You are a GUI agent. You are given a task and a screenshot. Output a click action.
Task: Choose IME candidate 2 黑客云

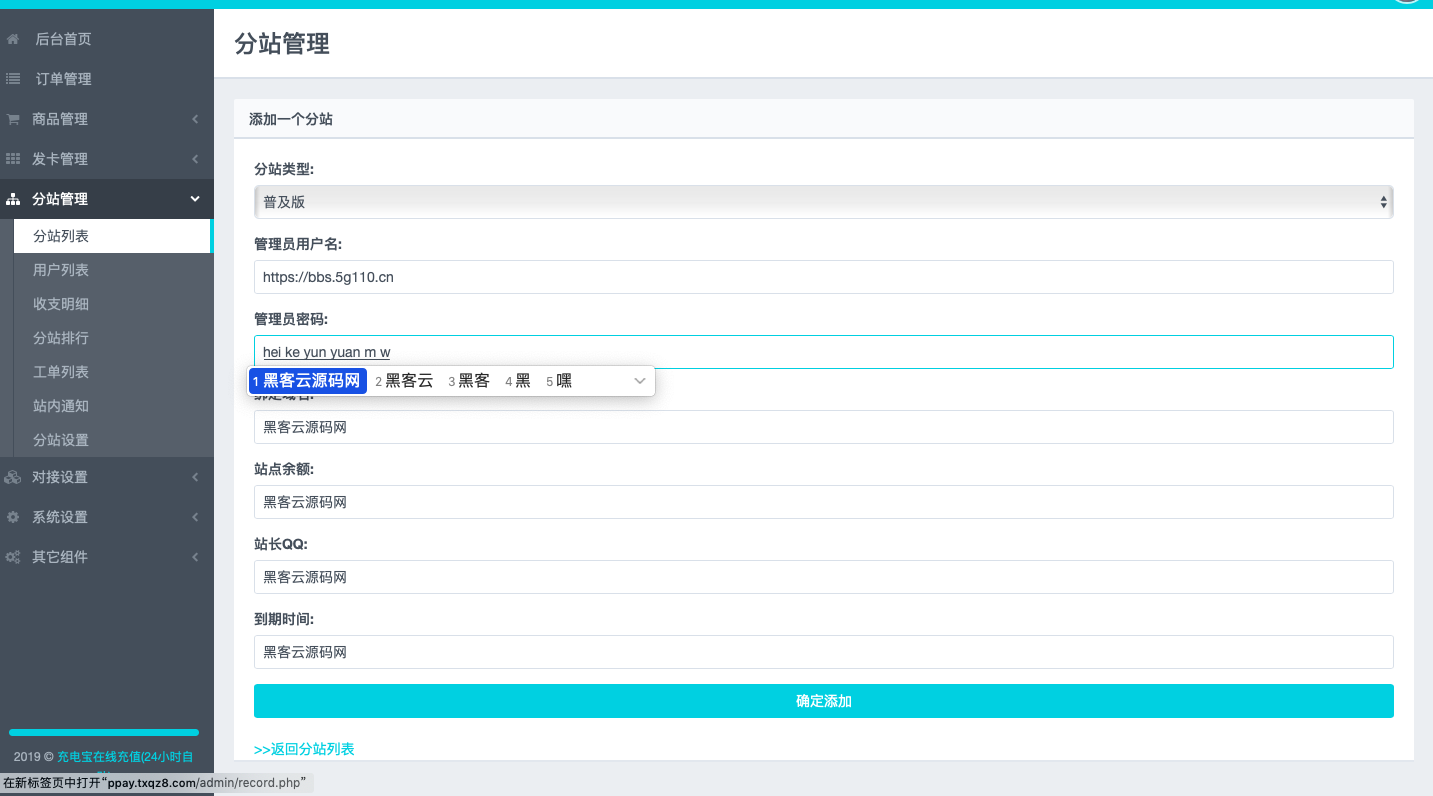click(x=405, y=381)
